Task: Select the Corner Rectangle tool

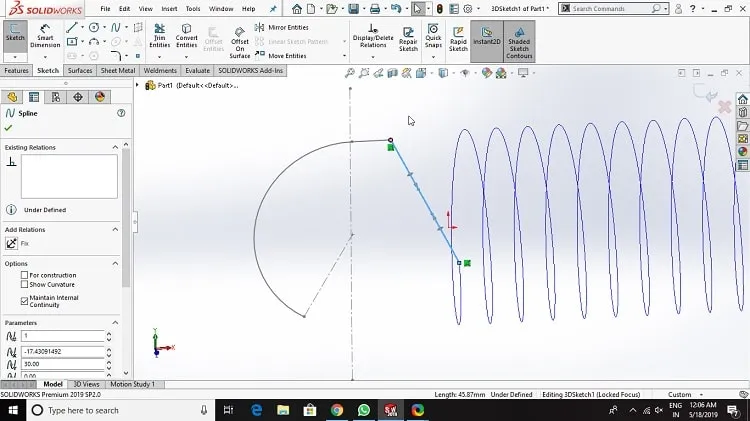Action: (72, 42)
